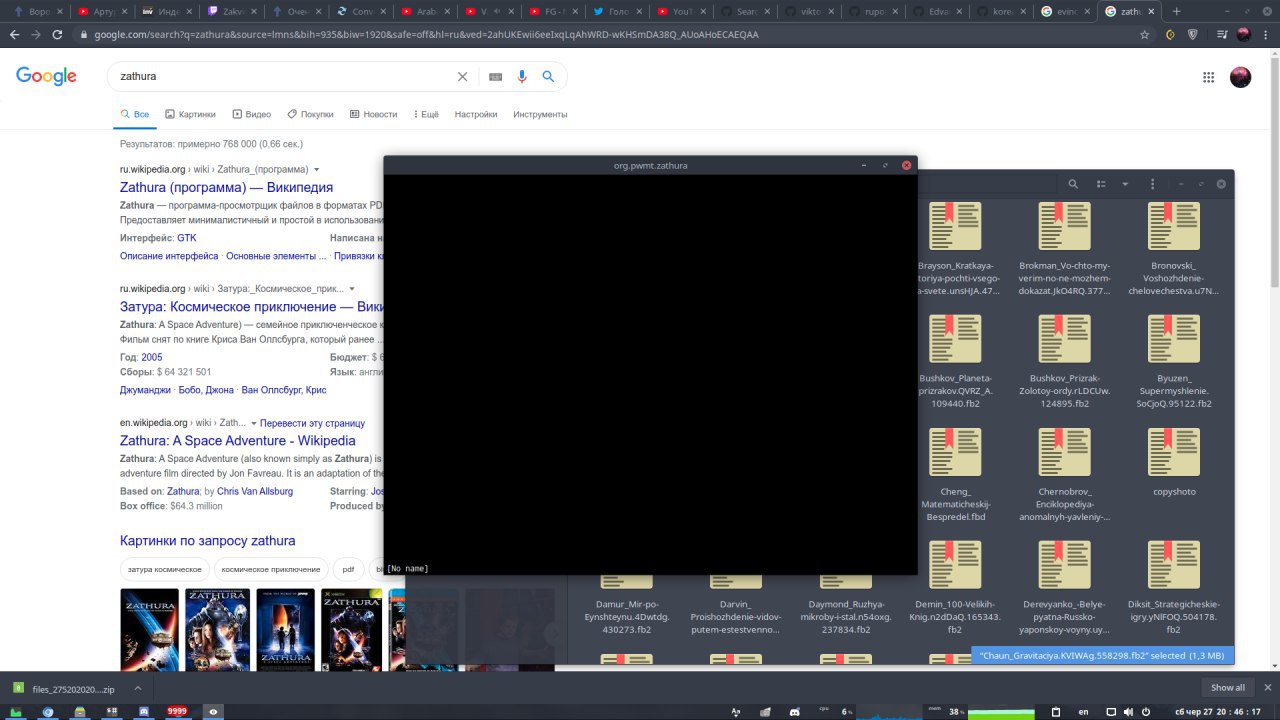Screen dimensions: 1280x720
Task: Select the Byuzen_Supermyshlenie file icon
Action: coord(1173,339)
